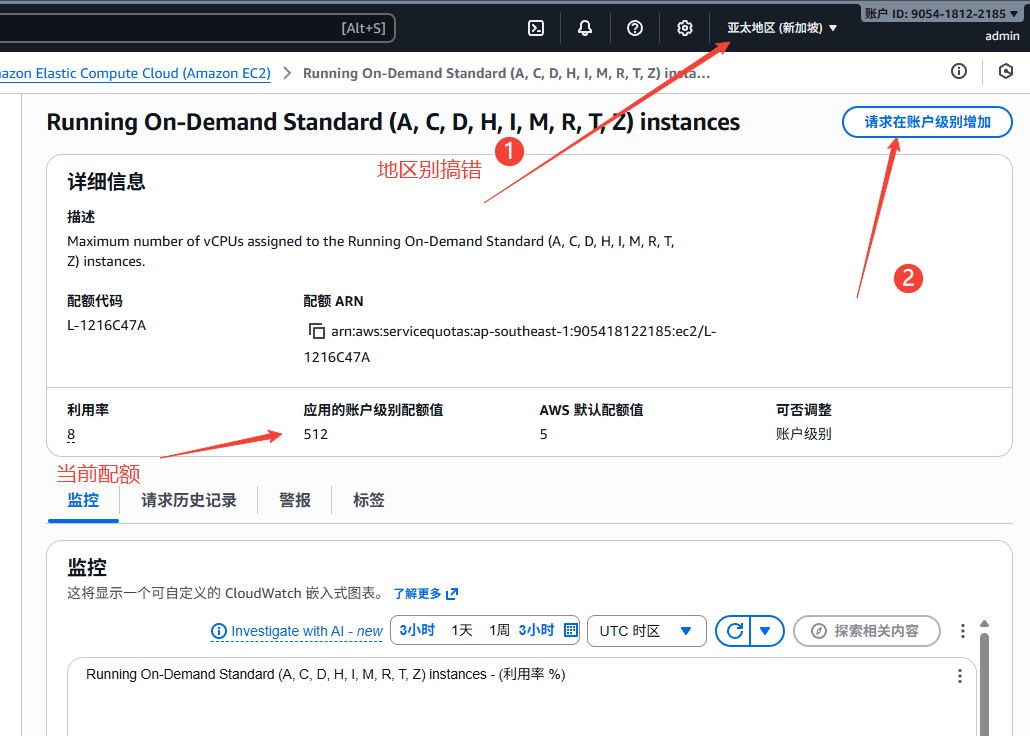This screenshot has width=1030, height=736.
Task: Open the notifications bell
Action: [x=585, y=28]
